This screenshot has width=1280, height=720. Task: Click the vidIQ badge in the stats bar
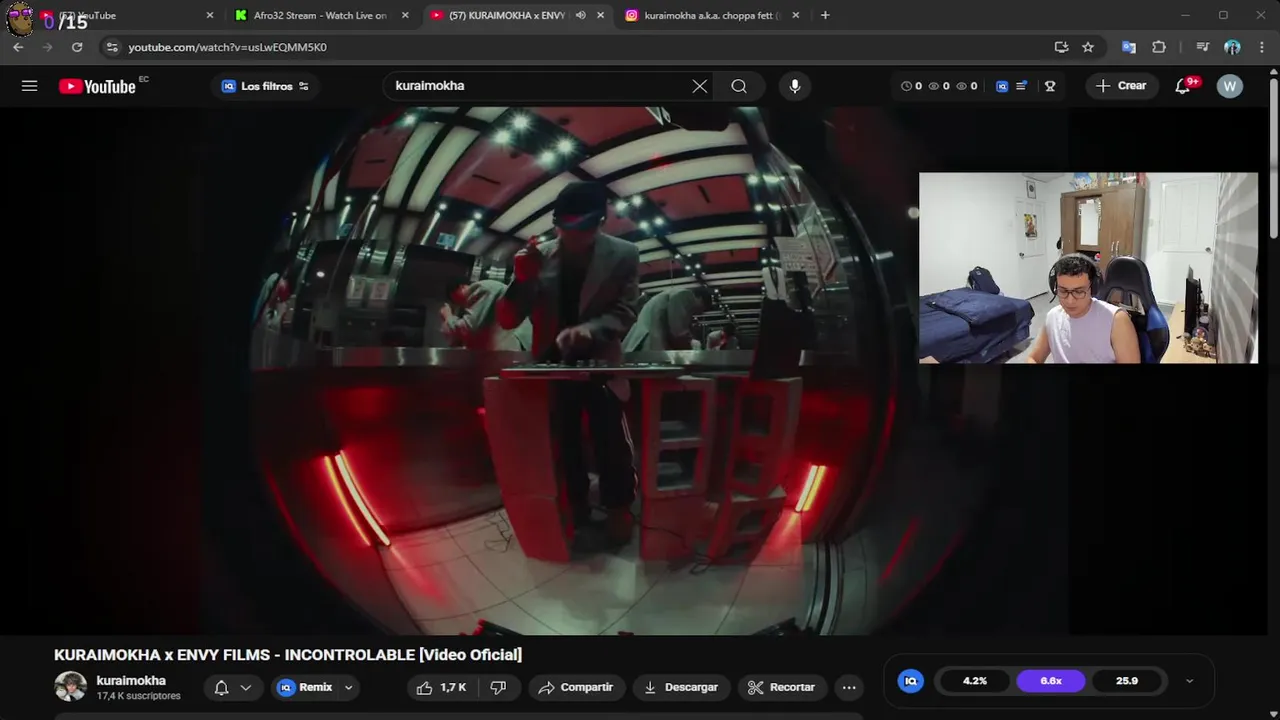911,681
